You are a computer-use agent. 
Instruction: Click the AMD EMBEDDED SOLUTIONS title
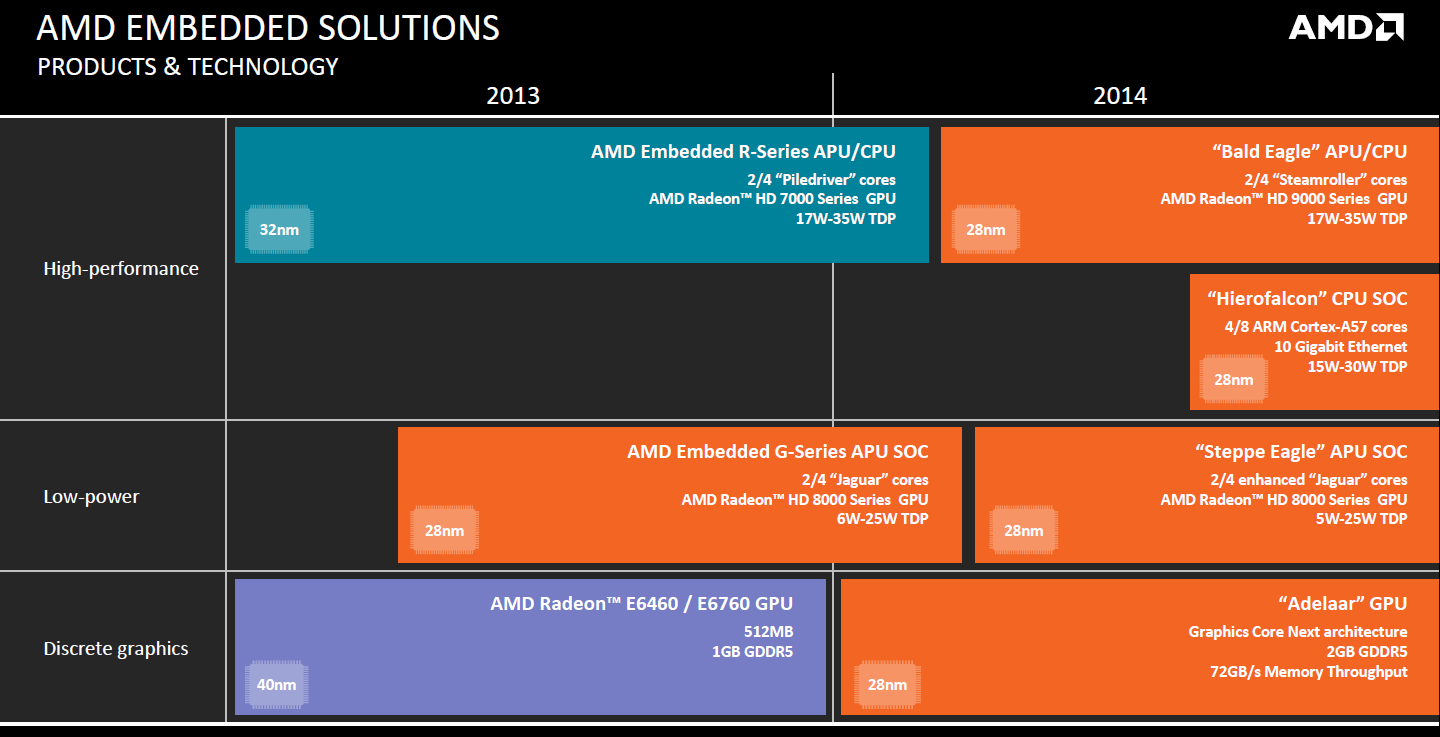[268, 27]
